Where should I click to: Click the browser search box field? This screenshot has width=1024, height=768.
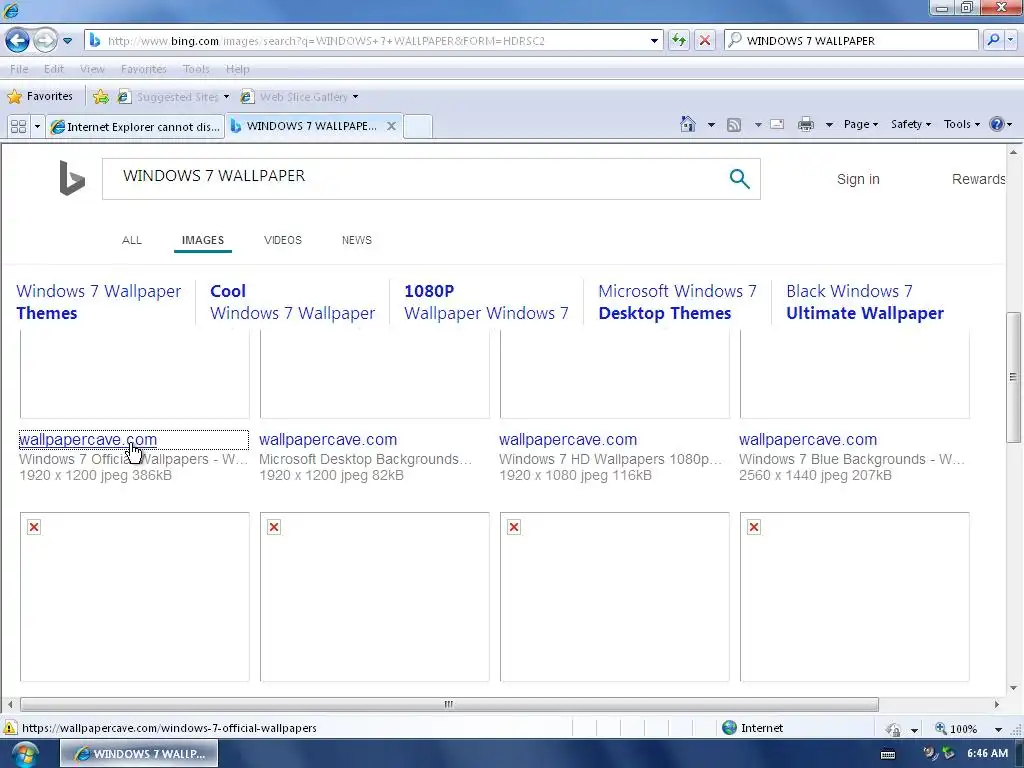(x=851, y=40)
